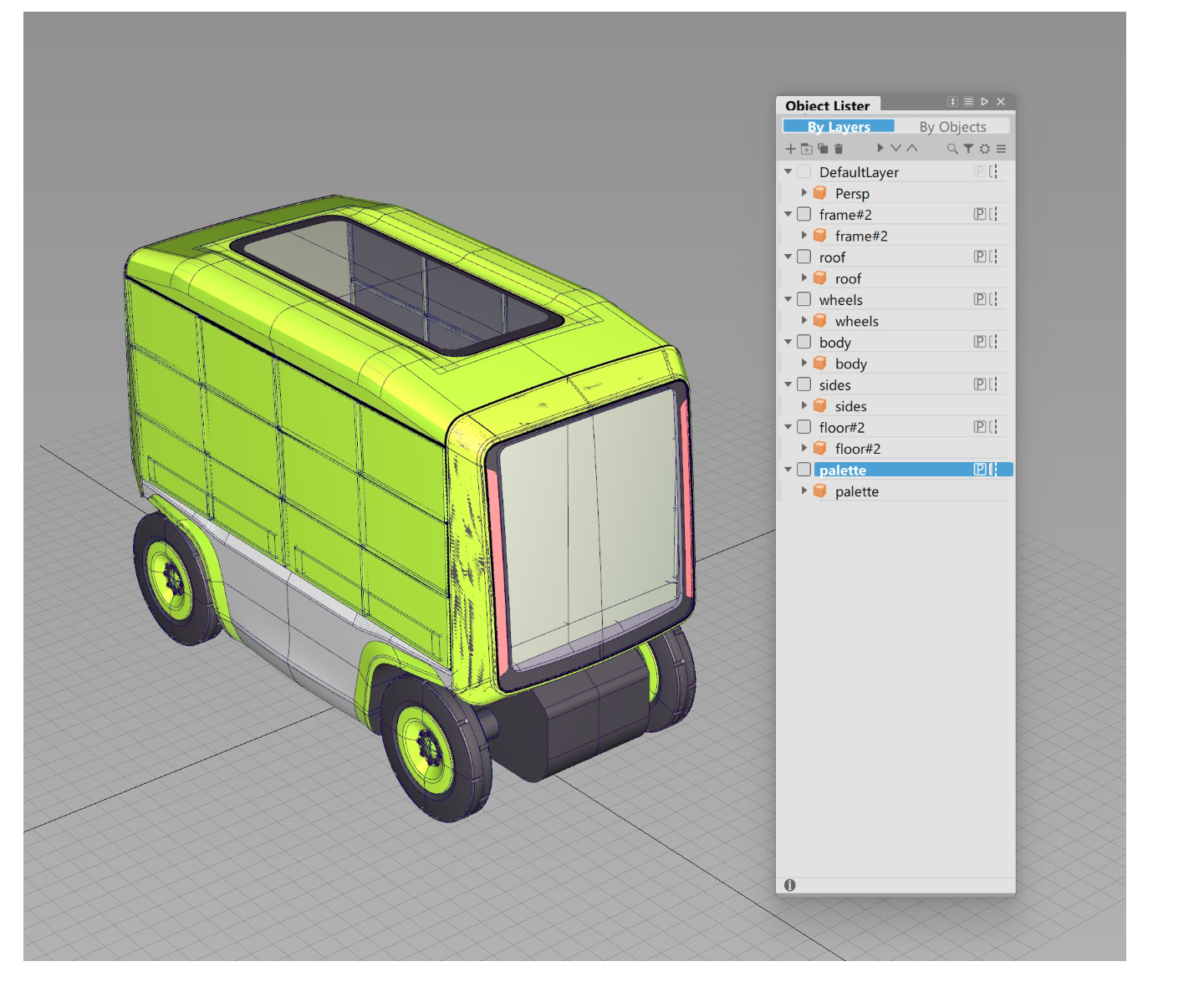Expand the Persp object node
This screenshot has height=997, width=1204.
tap(804, 193)
